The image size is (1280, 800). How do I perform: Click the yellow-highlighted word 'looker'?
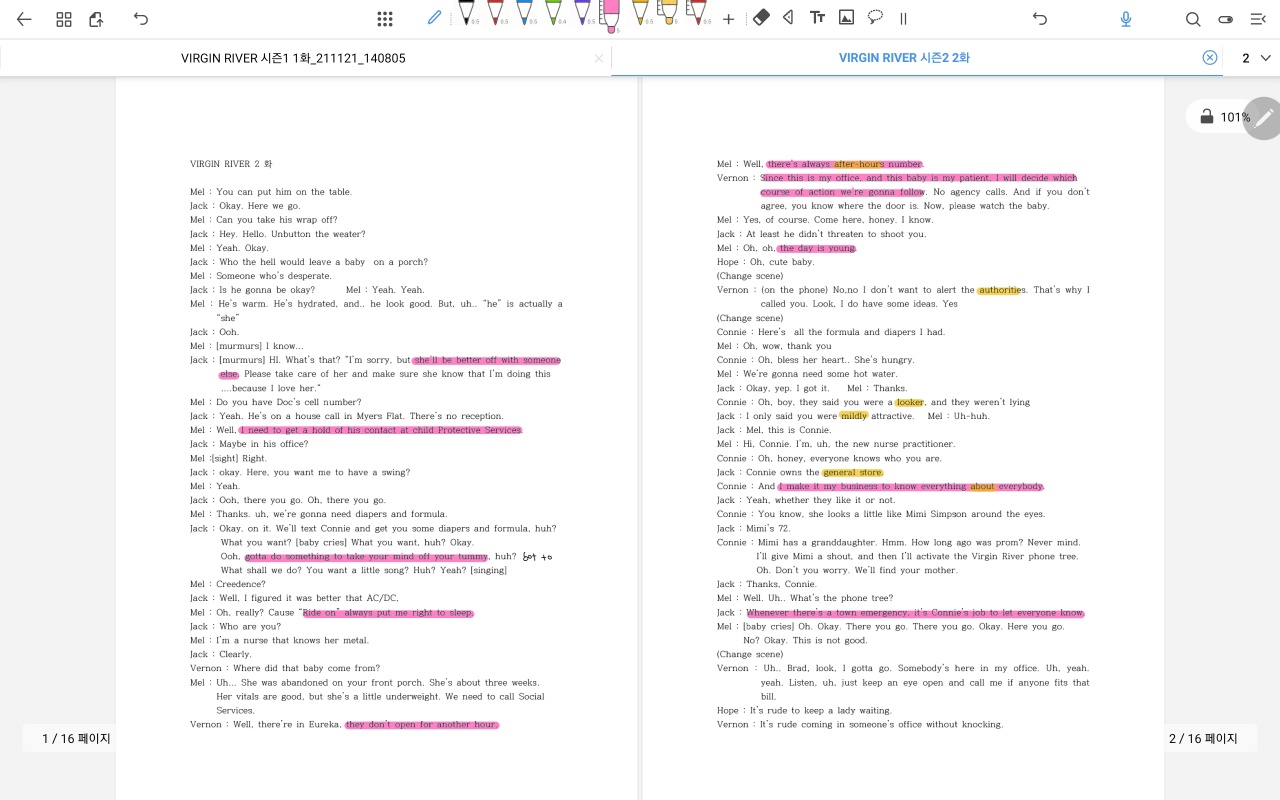[910, 402]
